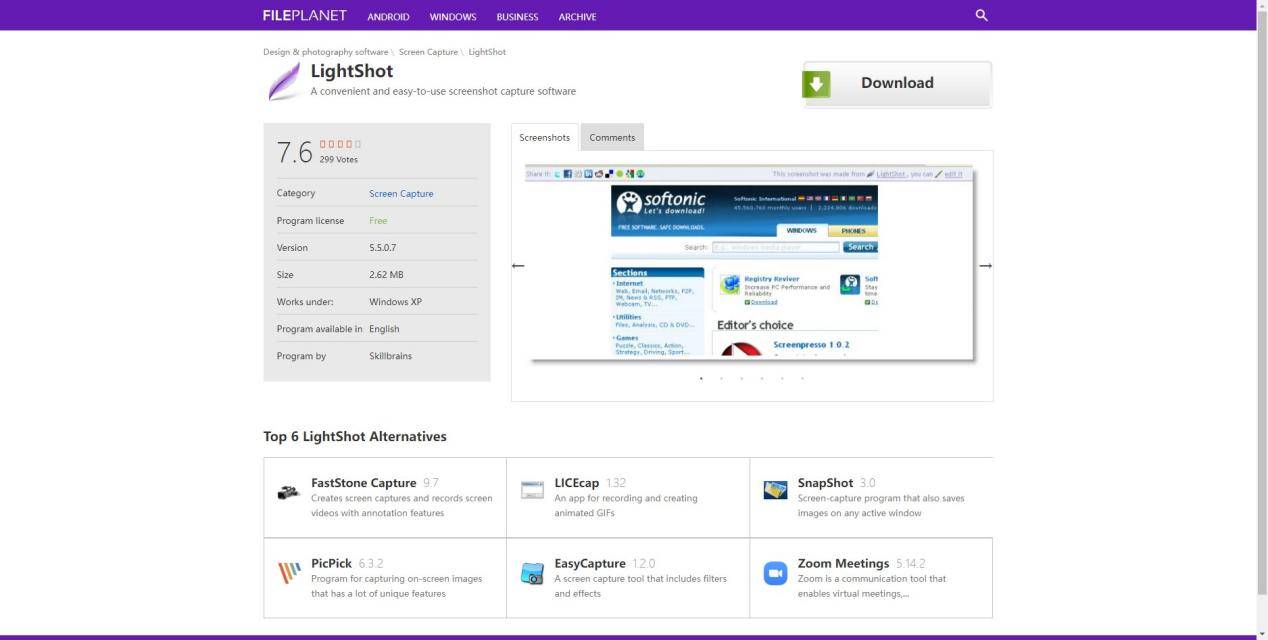
Task: Click the 'Free' license value
Action: coord(378,221)
